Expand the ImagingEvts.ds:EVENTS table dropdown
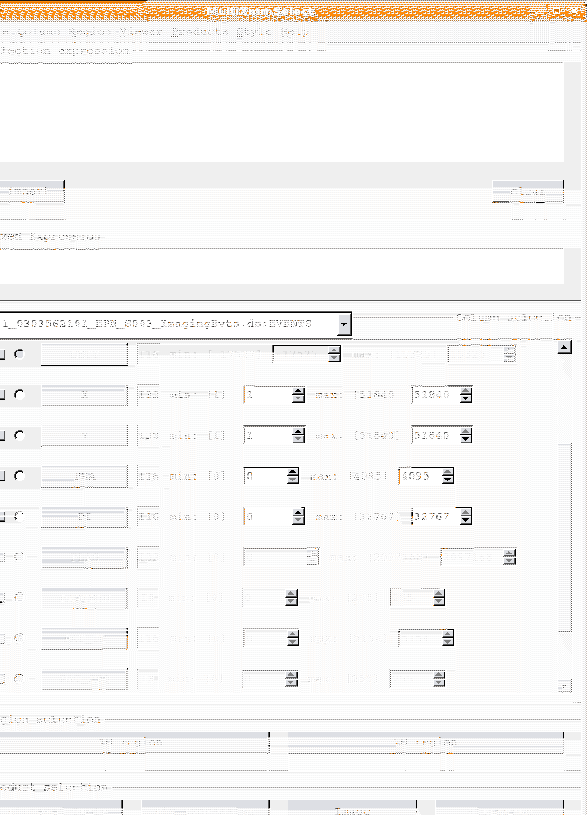The height and width of the screenshot is (815, 587). coord(344,324)
